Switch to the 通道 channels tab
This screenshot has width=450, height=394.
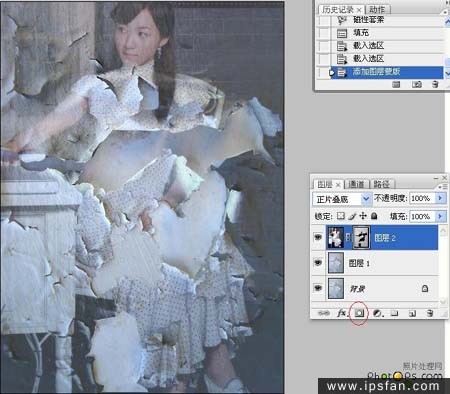[x=356, y=184]
